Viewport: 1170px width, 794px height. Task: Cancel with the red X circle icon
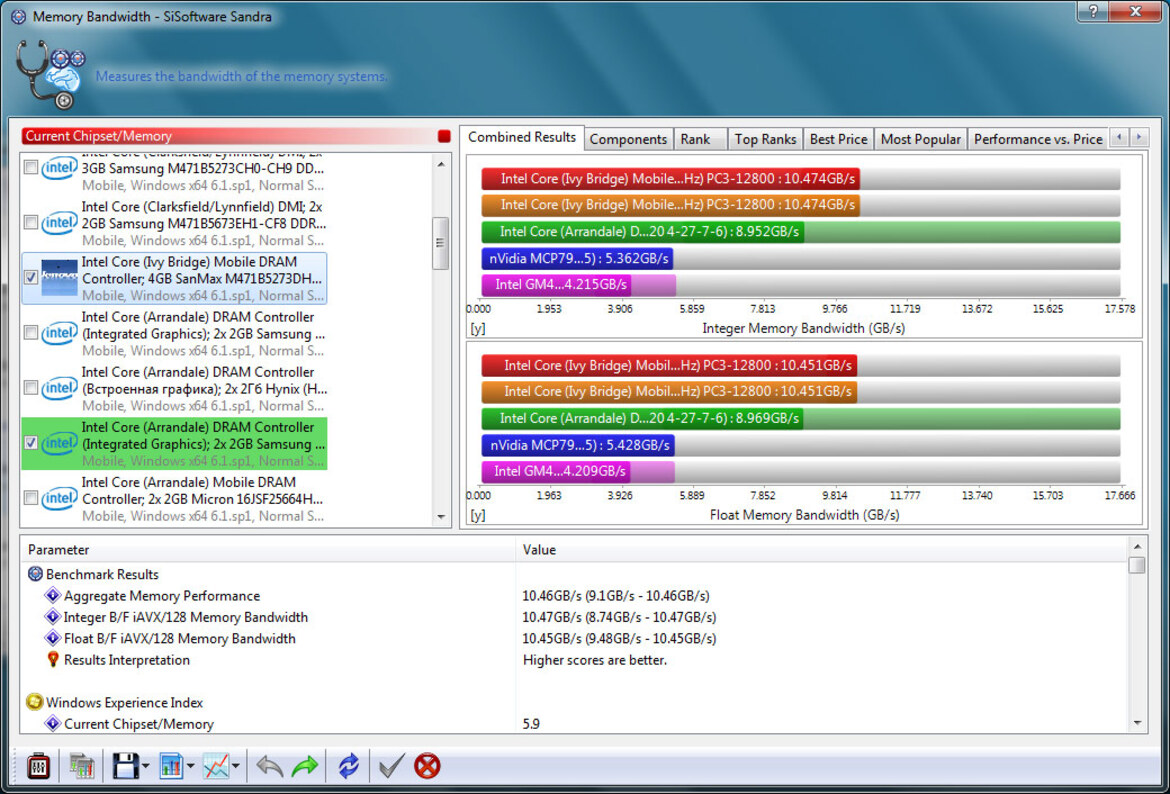(x=428, y=766)
